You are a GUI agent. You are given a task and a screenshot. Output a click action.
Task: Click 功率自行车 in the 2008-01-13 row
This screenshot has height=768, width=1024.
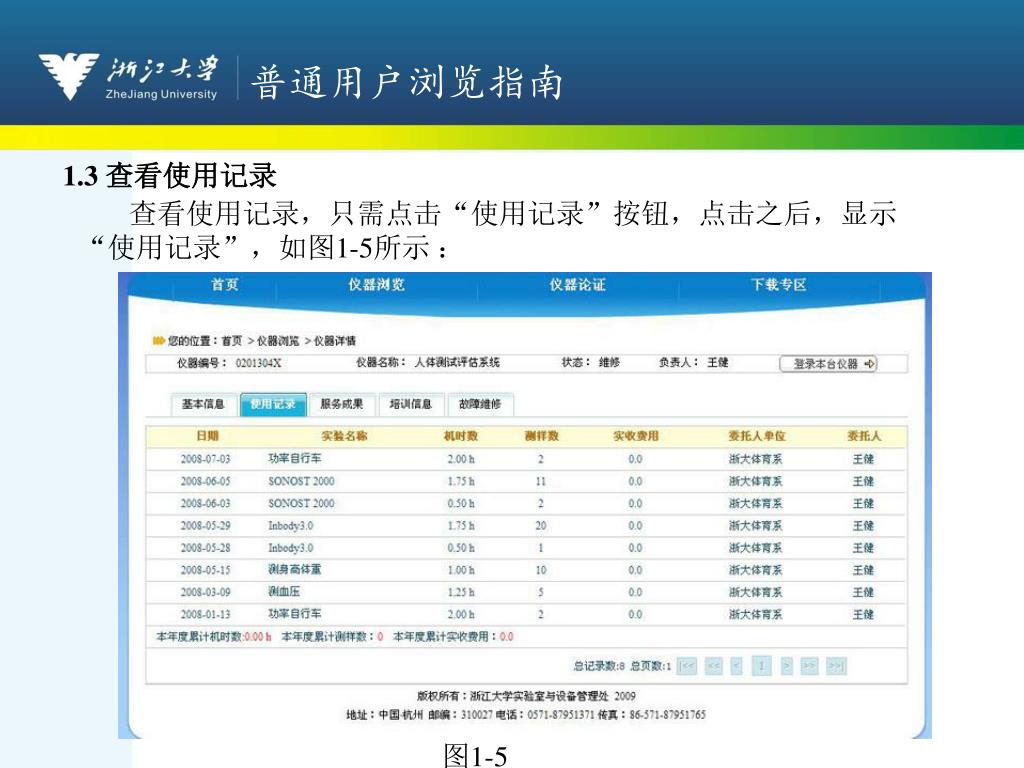click(295, 614)
